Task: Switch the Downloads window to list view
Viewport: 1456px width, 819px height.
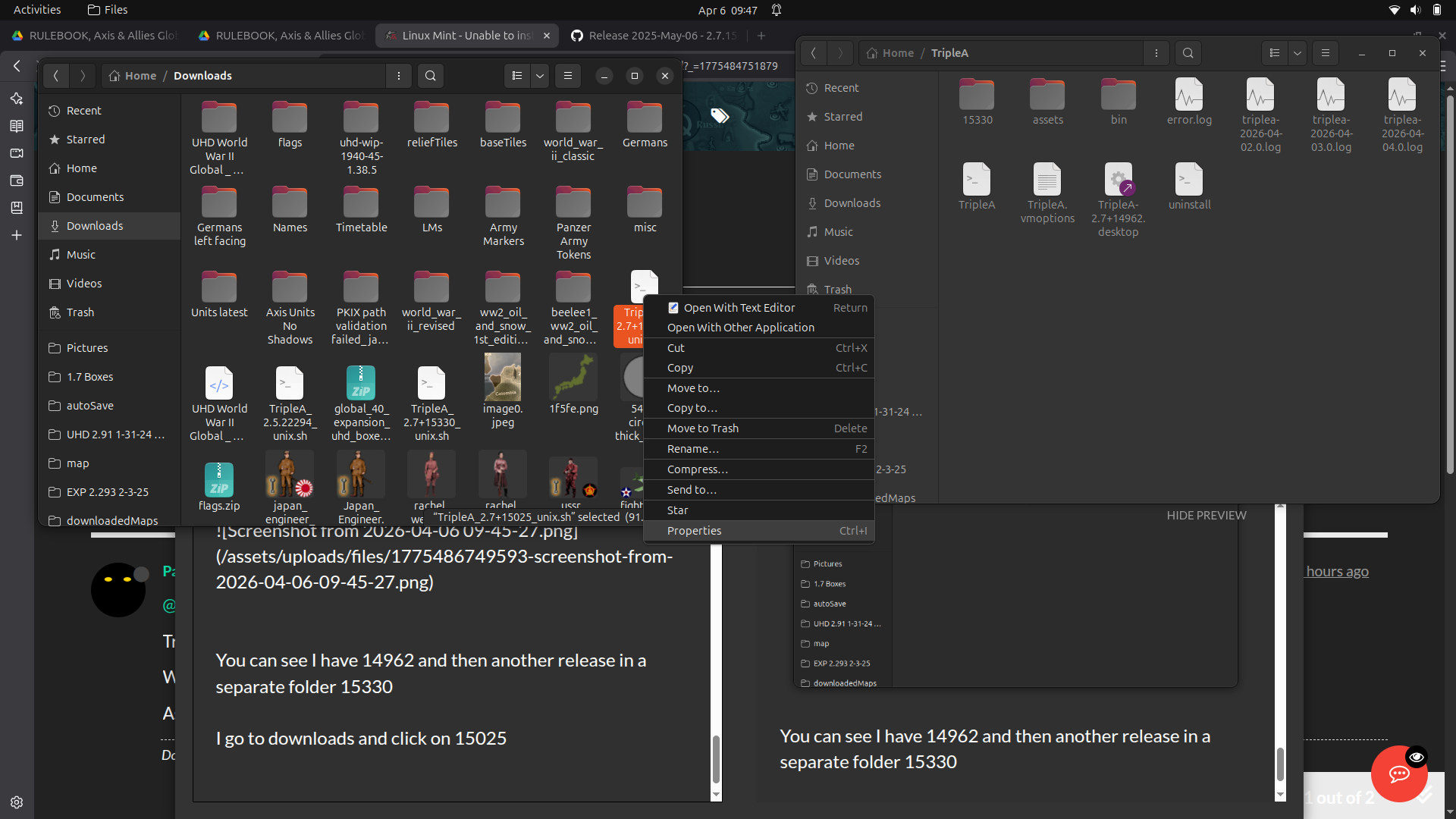Action: click(x=518, y=76)
